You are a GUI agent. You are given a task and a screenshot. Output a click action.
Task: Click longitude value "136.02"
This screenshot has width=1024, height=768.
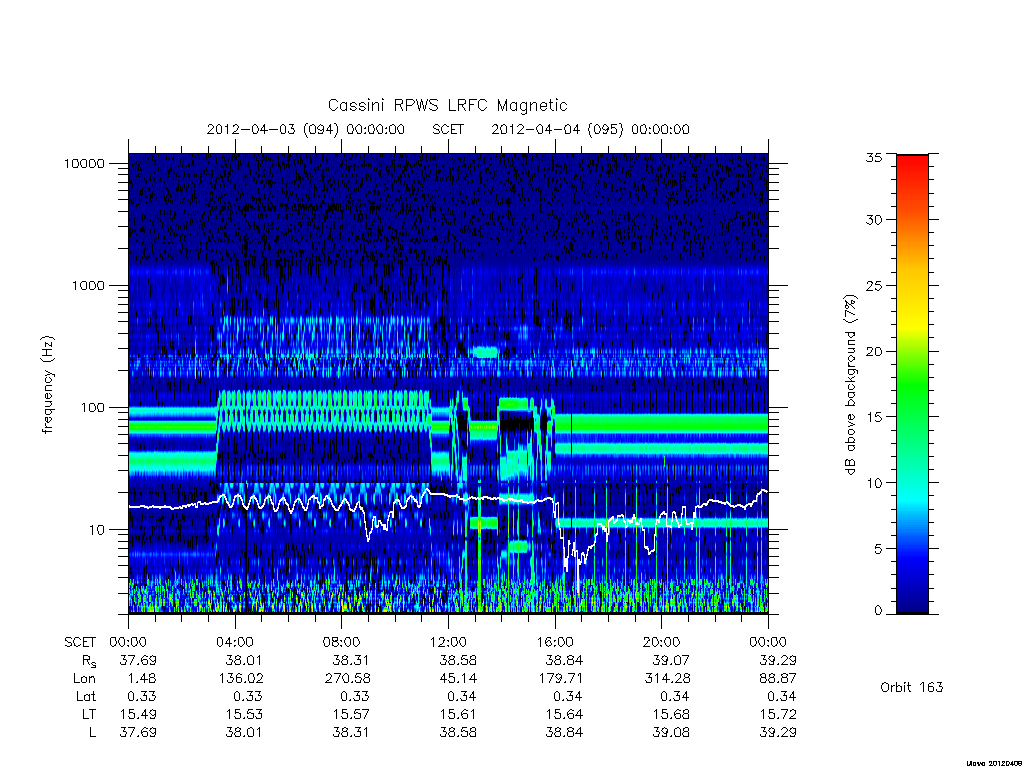240,679
